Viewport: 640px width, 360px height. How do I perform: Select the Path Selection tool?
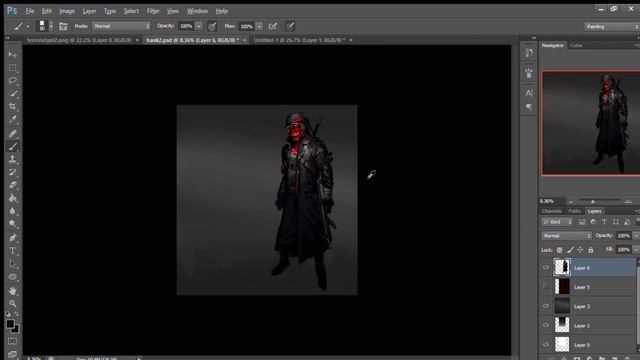click(x=13, y=264)
